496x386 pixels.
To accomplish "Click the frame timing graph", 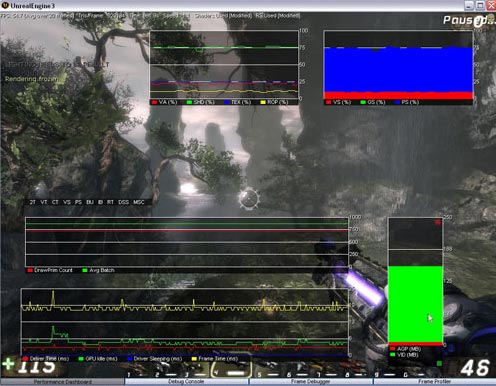I will (185, 322).
